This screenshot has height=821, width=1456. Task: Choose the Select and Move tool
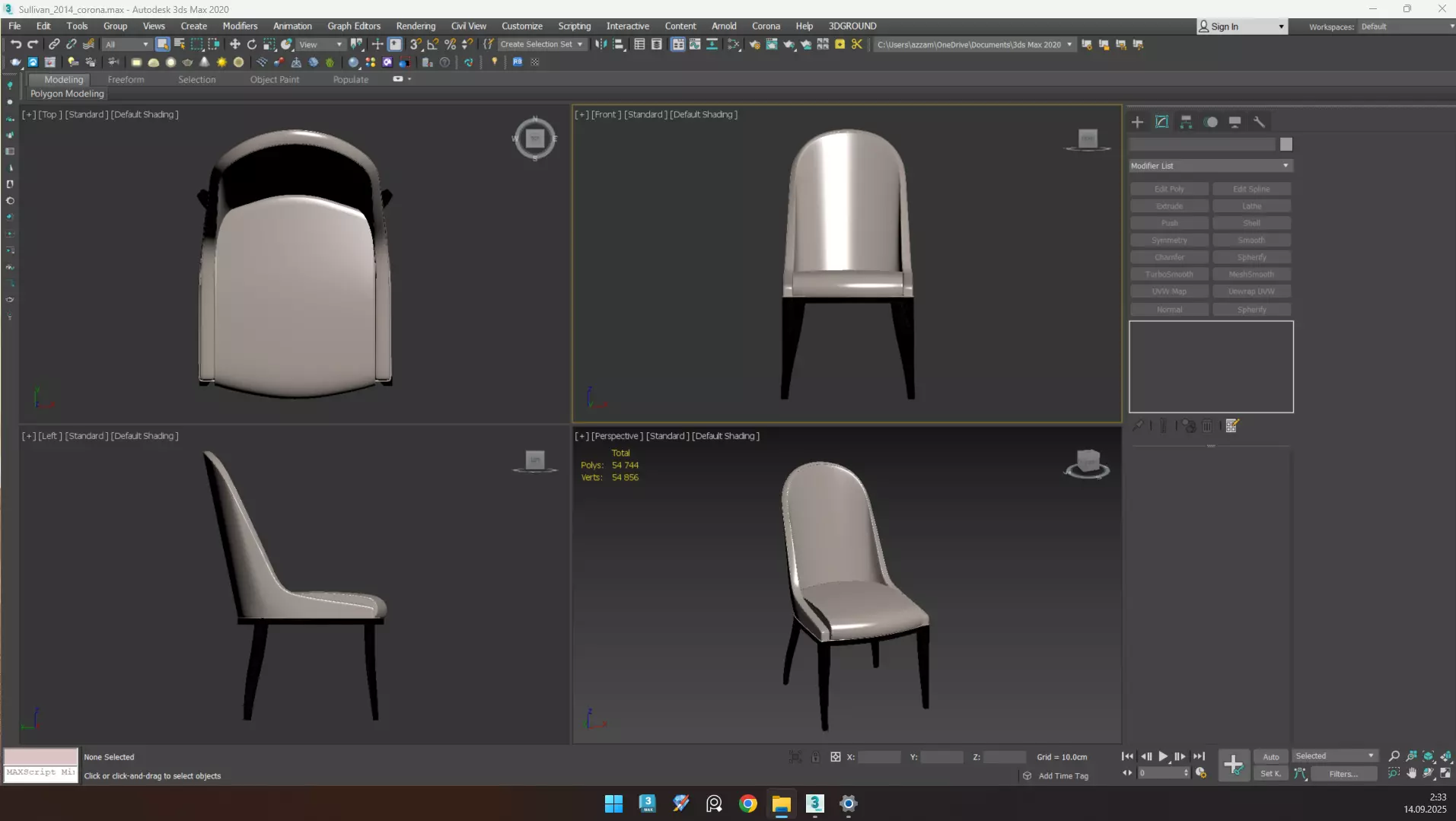pyautogui.click(x=235, y=44)
